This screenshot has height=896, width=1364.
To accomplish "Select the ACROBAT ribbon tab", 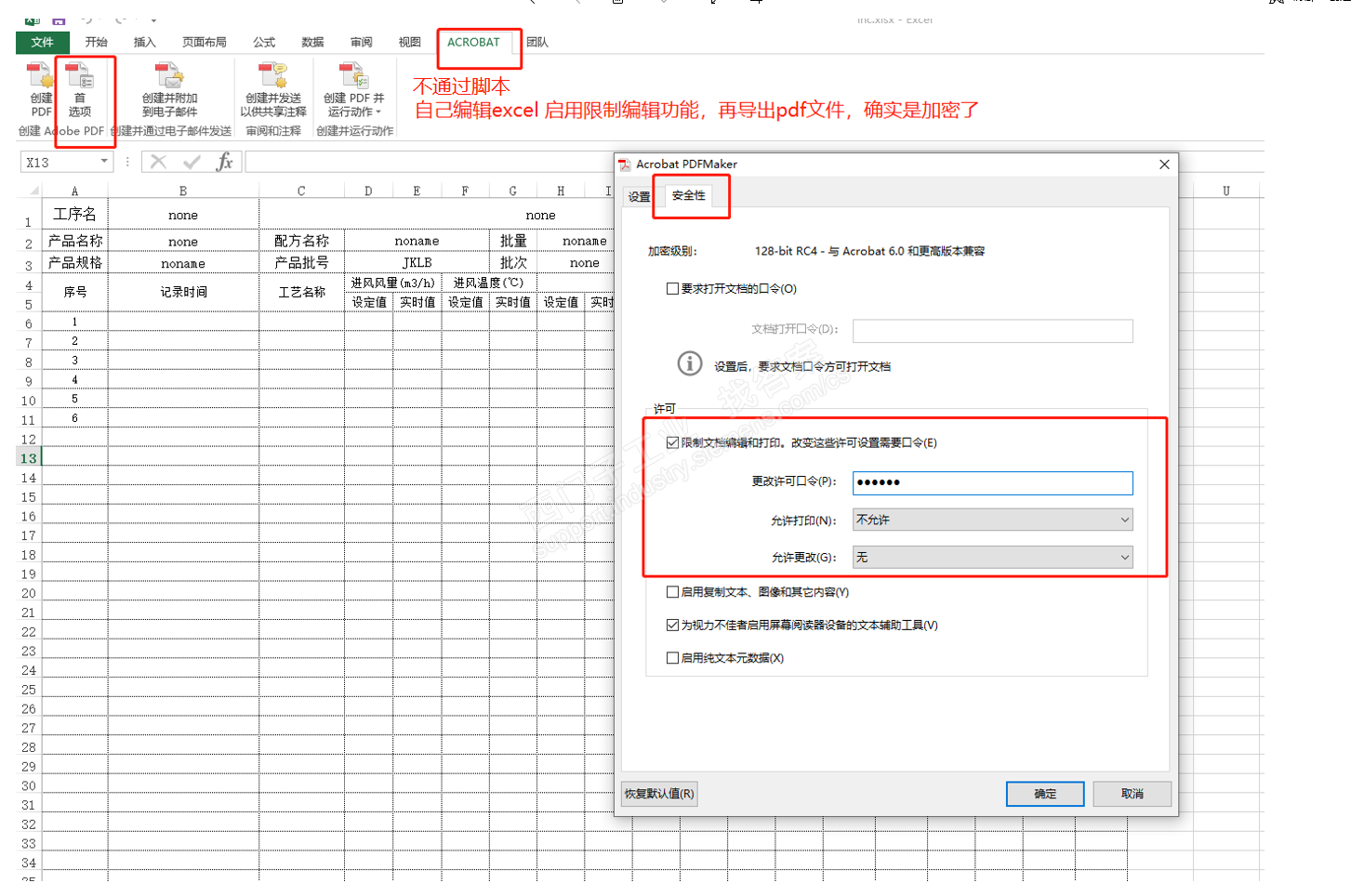I will pyautogui.click(x=473, y=42).
